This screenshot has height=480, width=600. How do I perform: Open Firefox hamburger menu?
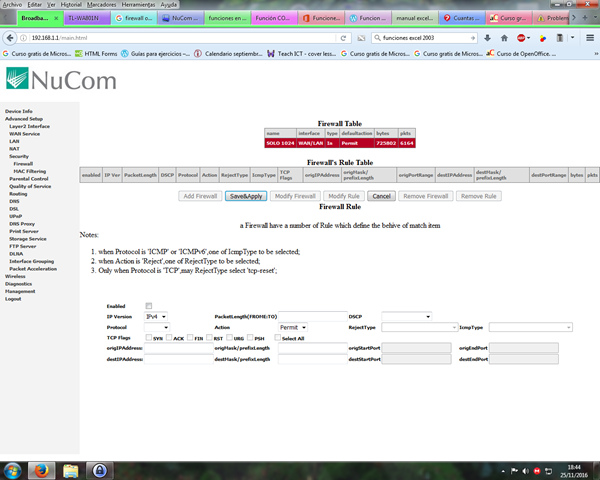pos(590,38)
